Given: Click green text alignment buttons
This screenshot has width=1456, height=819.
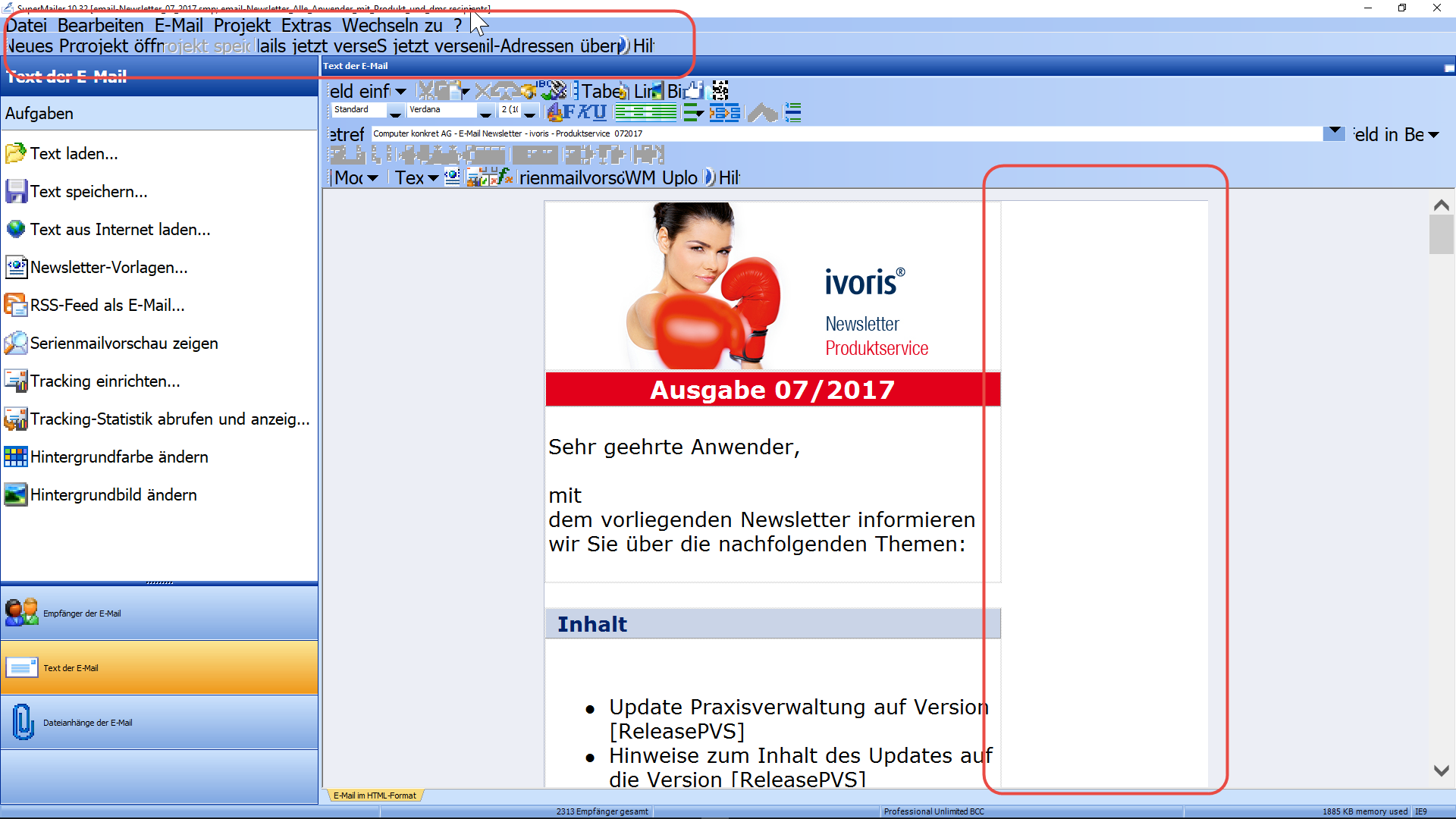Looking at the screenshot, I should point(645,113).
